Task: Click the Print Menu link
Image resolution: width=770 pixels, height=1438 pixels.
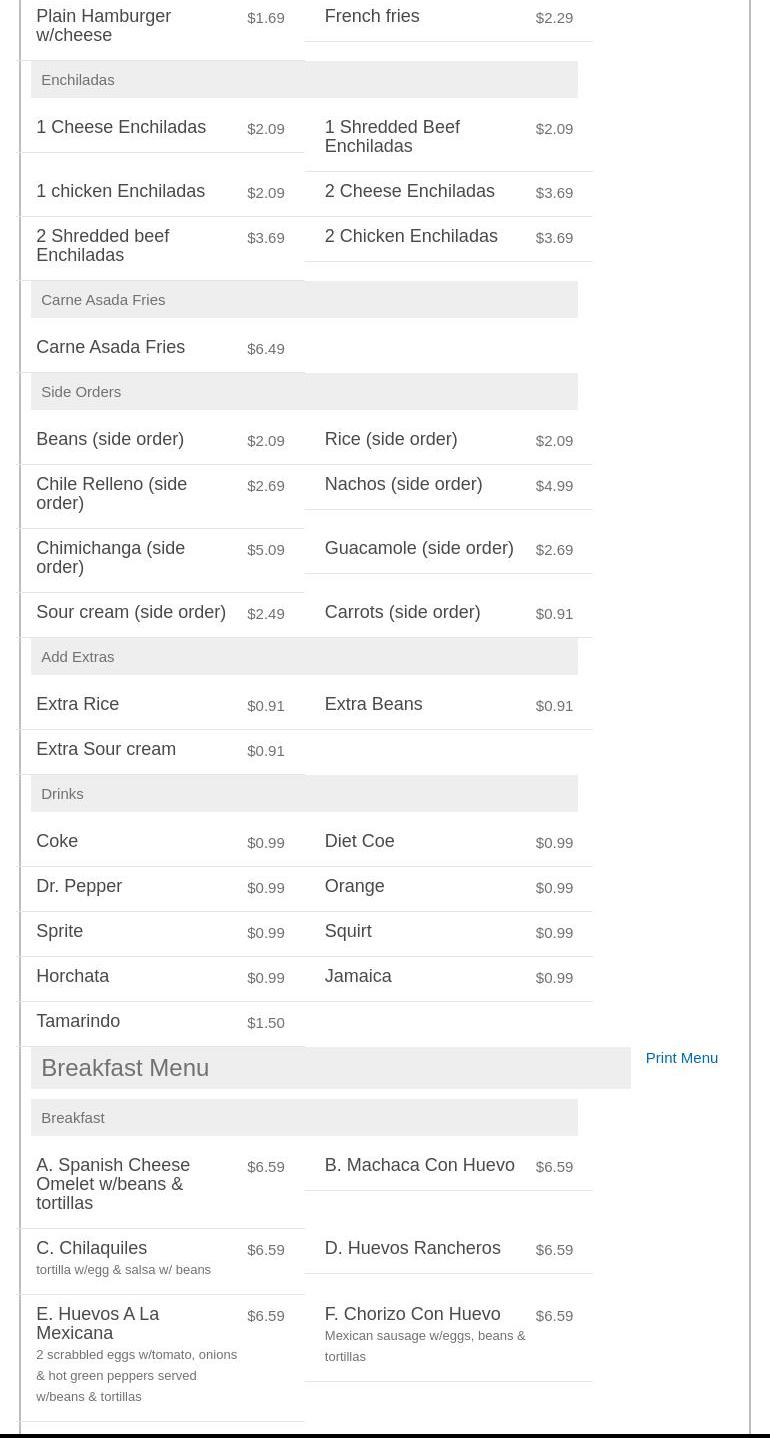Action: (x=681, y=1058)
